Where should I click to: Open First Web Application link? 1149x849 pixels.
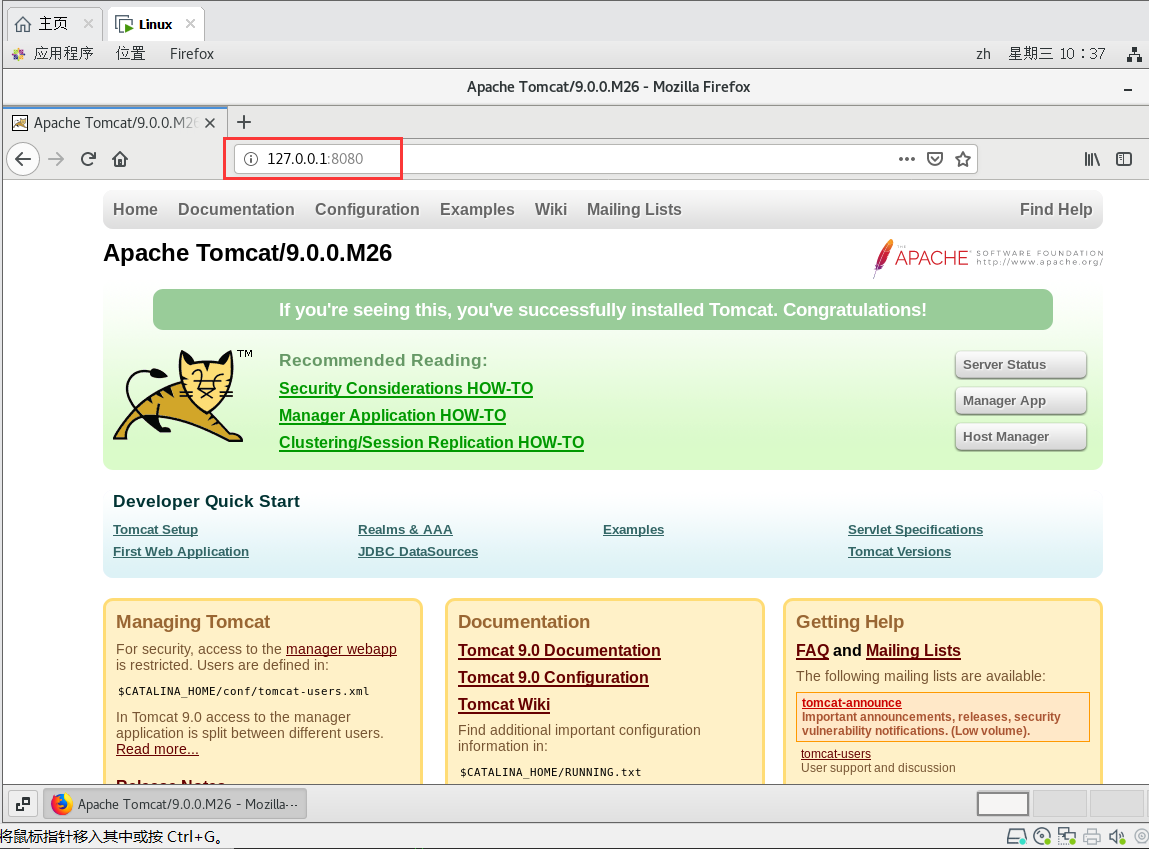pos(181,552)
